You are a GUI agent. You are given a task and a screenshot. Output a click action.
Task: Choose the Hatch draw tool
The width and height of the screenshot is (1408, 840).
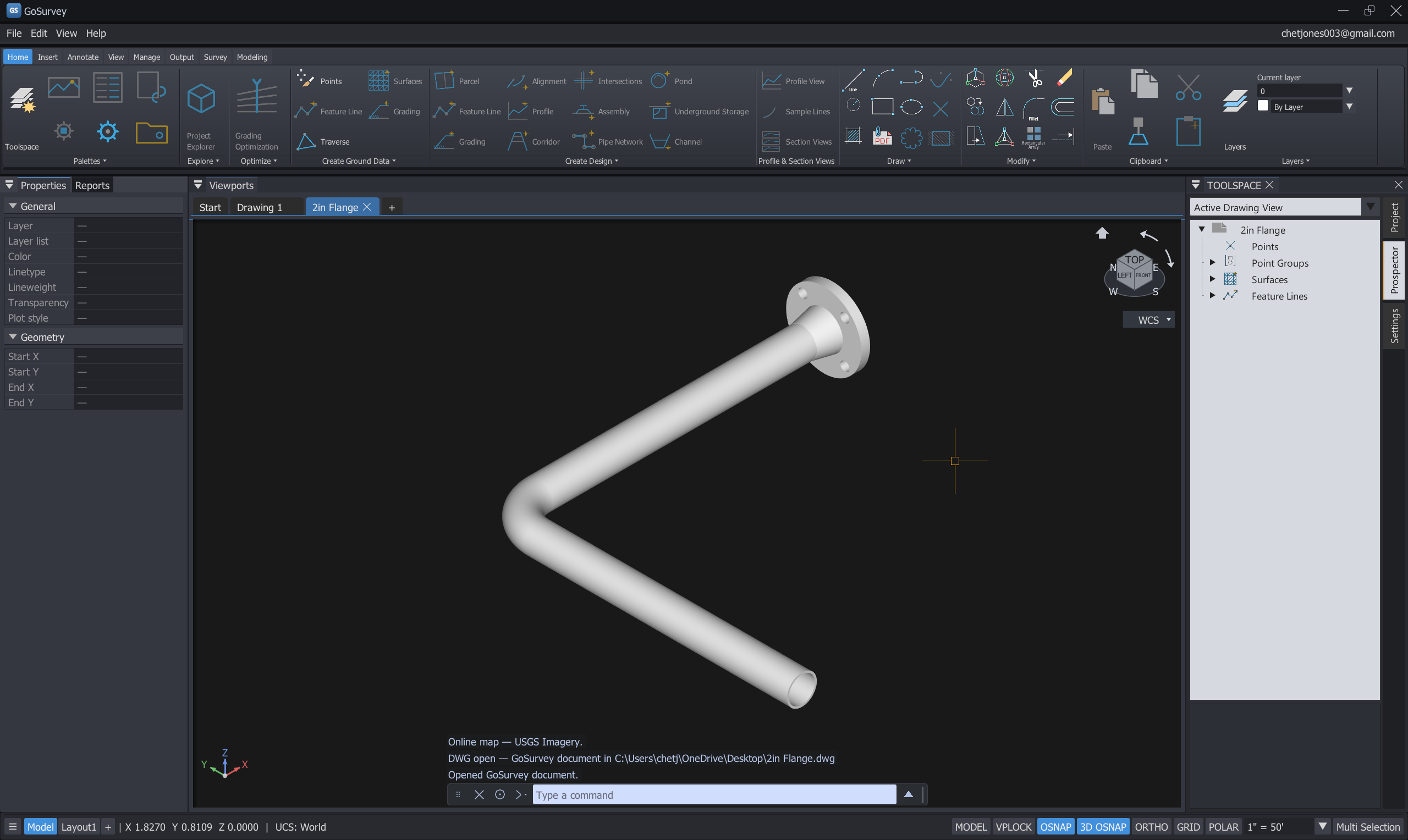[x=853, y=136]
